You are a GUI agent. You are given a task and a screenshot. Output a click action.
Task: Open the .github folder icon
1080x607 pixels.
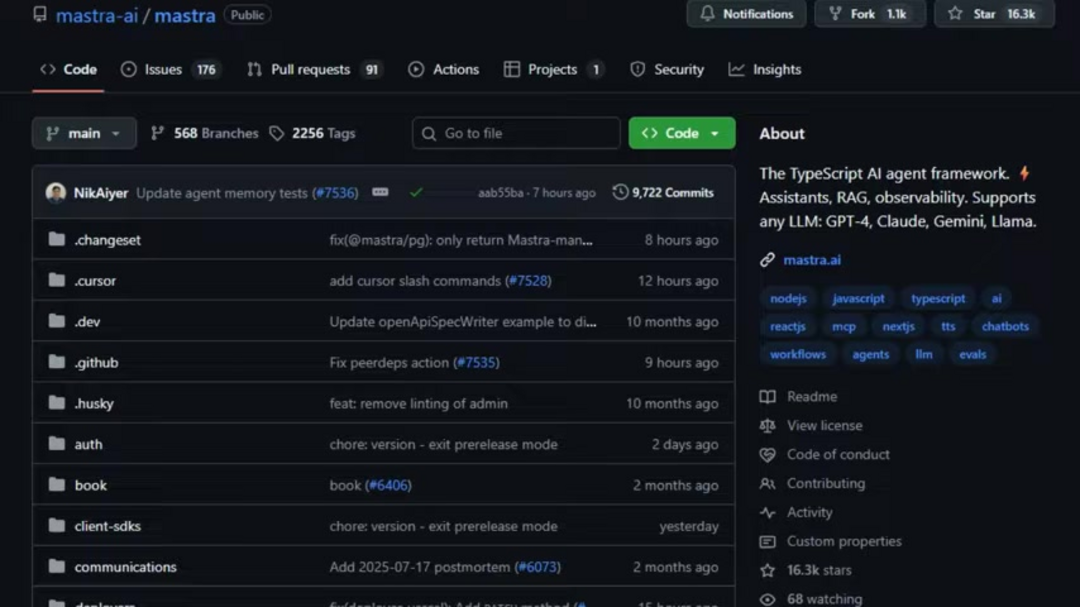57,362
